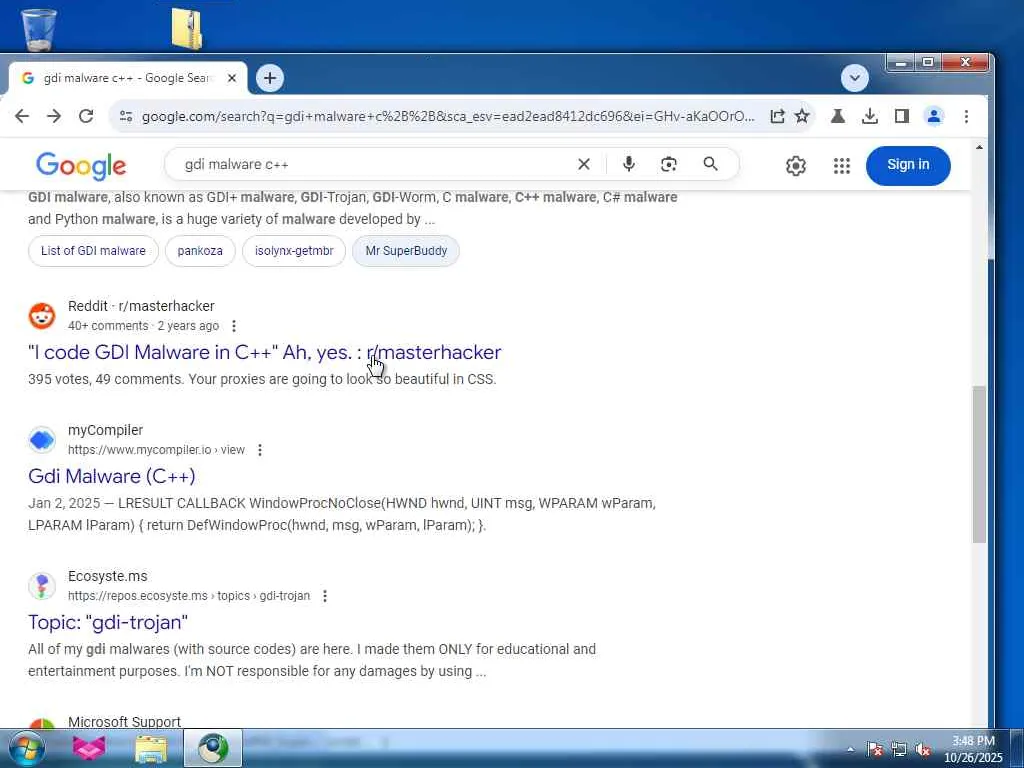Select the gdi malware c++ Google Search tab

coord(128,78)
